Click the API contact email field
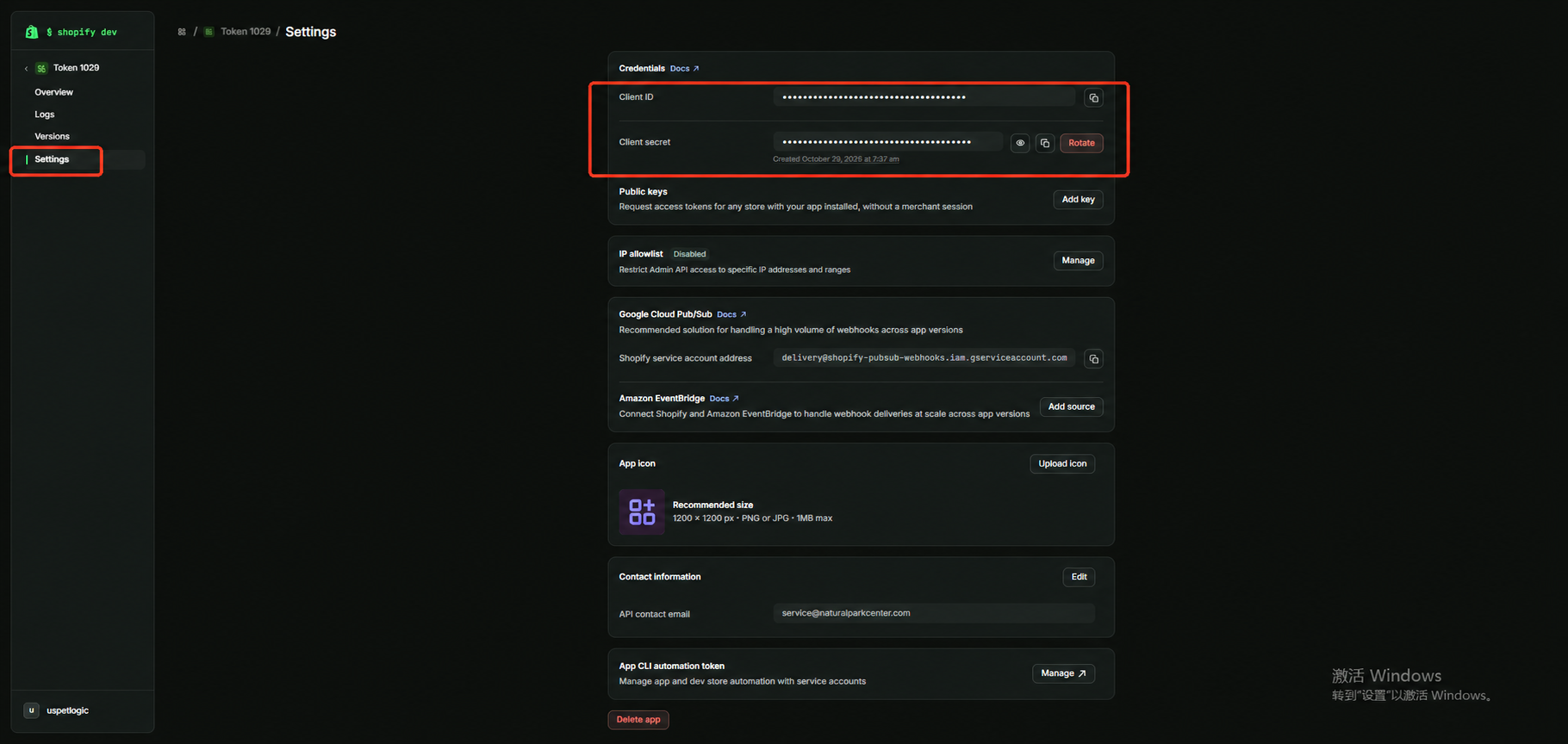Viewport: 1568px width, 744px height. (x=934, y=613)
